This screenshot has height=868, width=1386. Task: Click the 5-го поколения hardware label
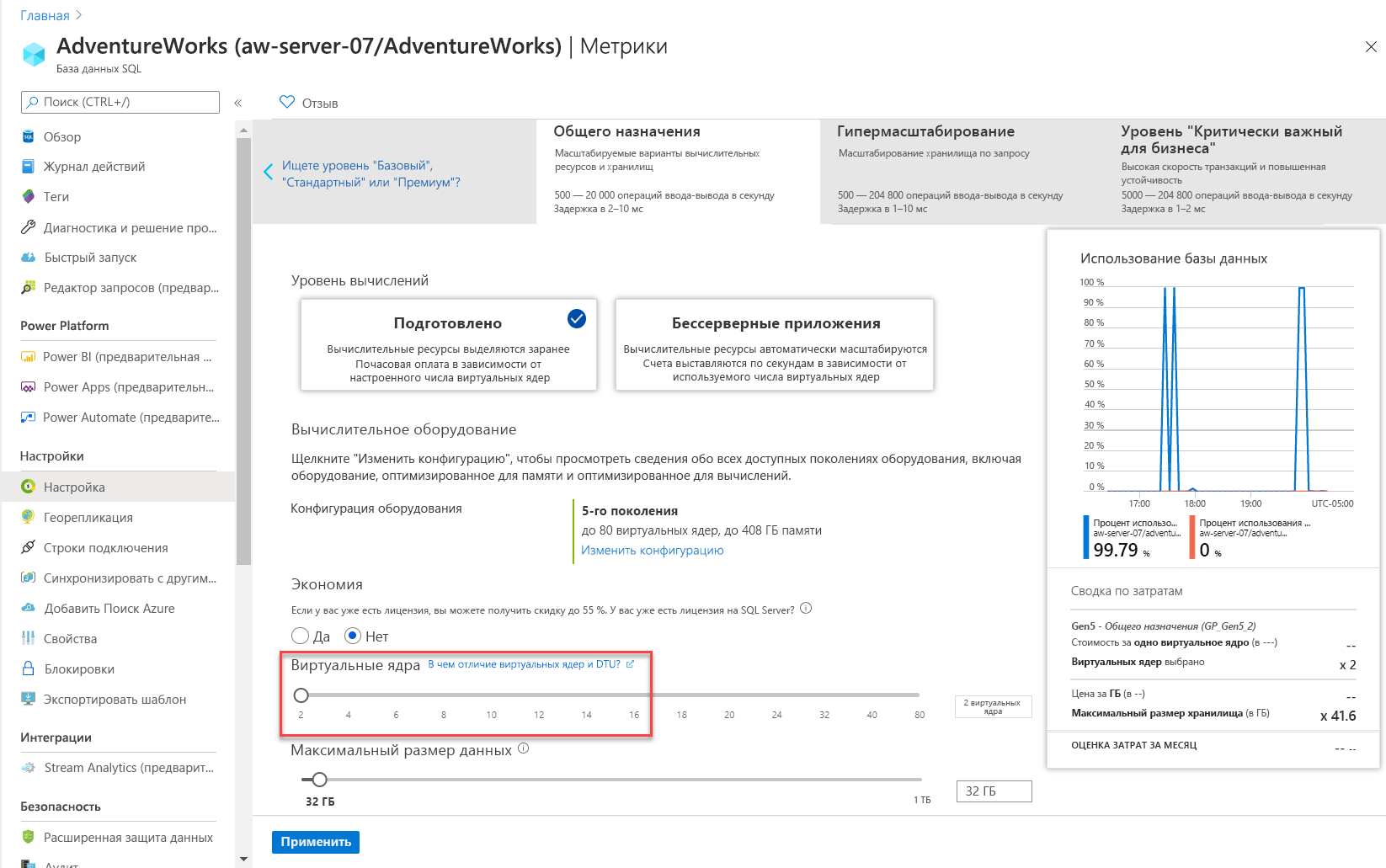(630, 511)
